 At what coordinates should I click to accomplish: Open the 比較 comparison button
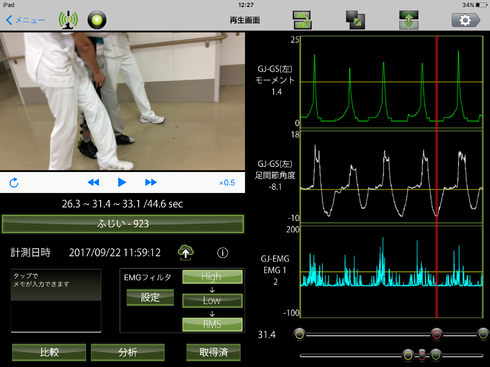click(x=49, y=352)
